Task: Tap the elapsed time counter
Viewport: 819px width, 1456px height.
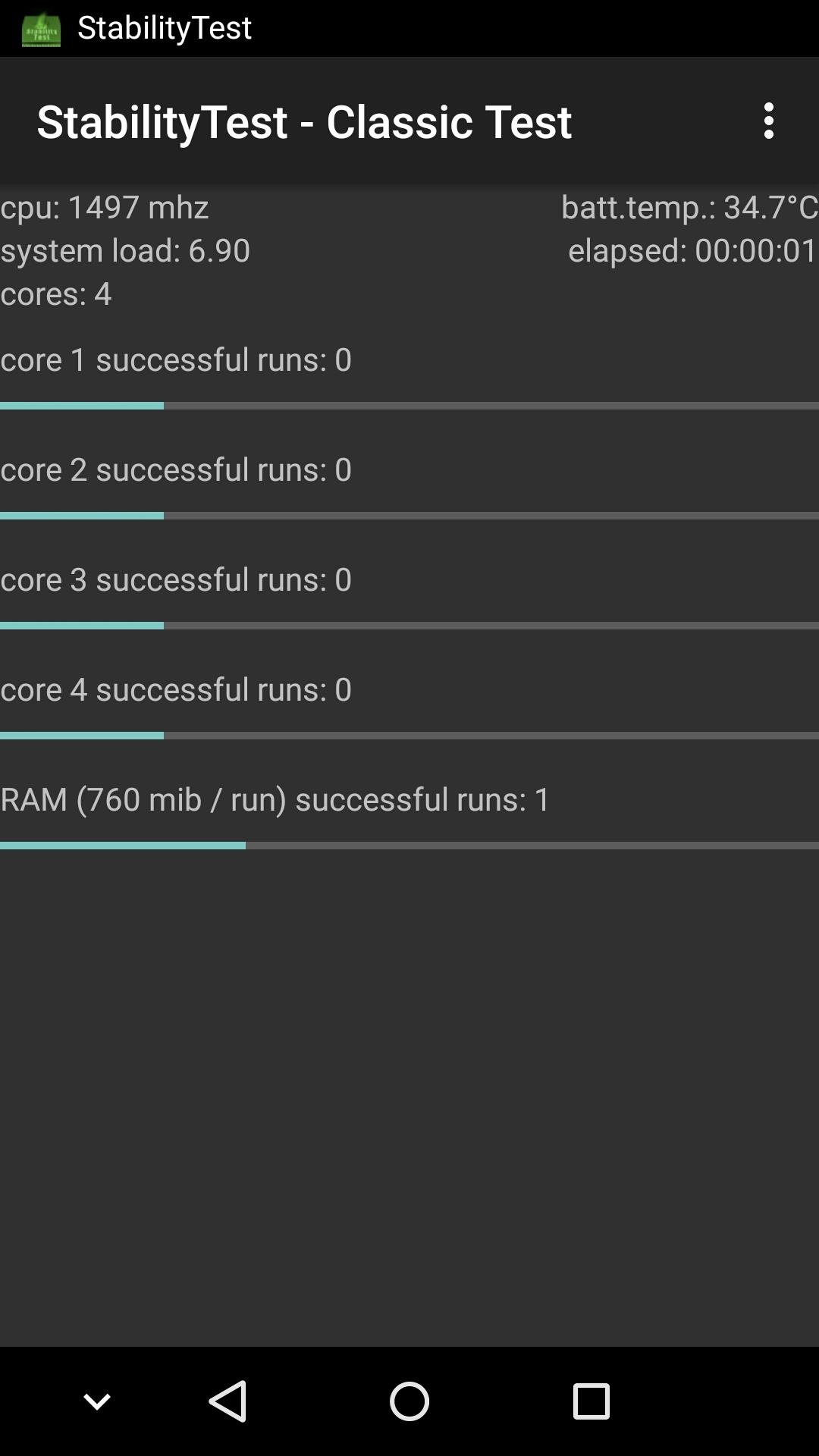Action: 692,250
